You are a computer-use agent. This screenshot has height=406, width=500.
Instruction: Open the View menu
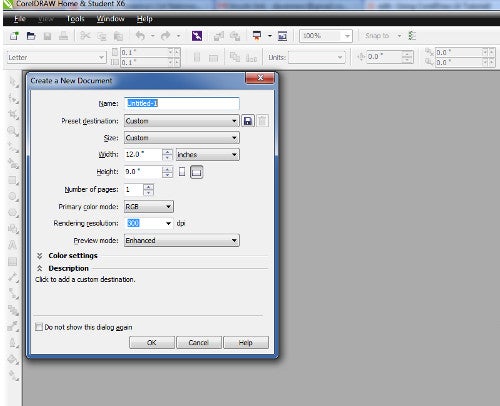pyautogui.click(x=45, y=19)
